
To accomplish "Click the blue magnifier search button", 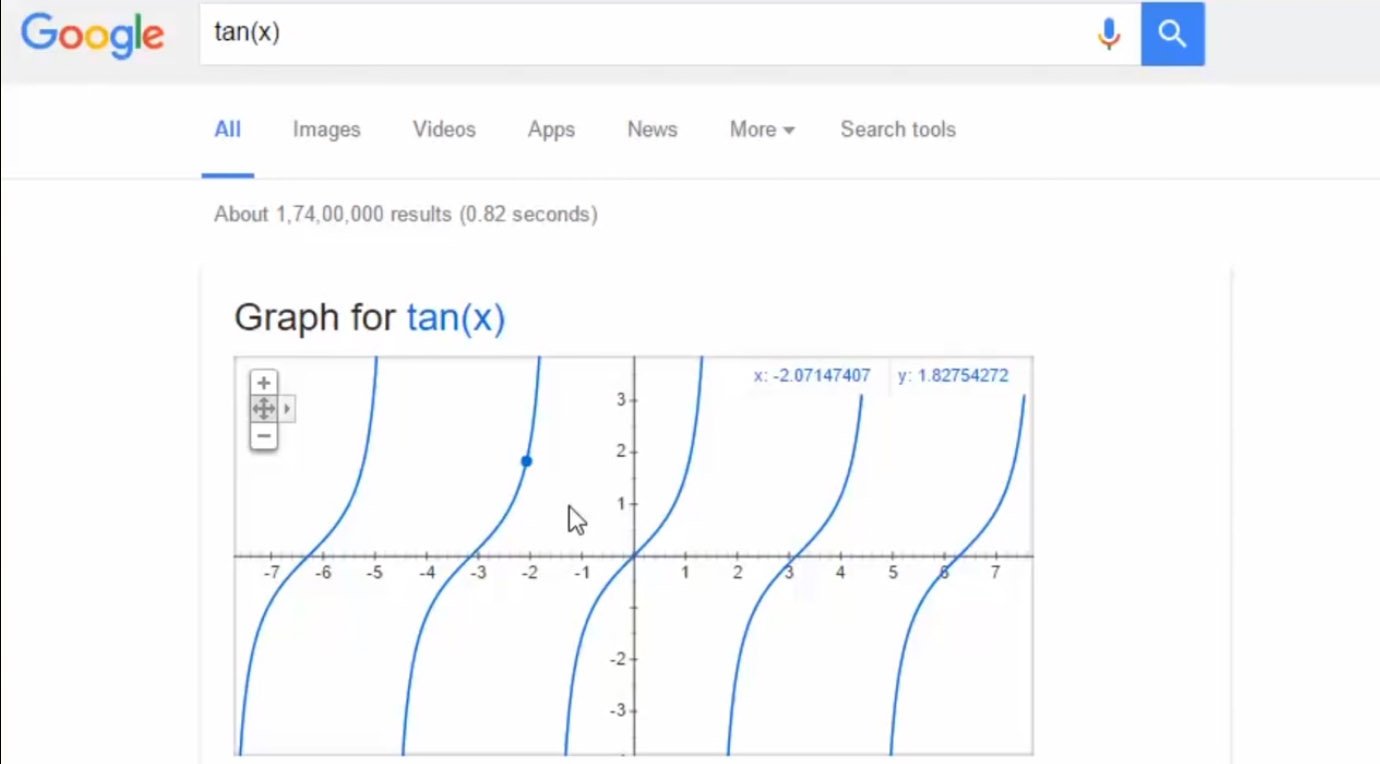I will click(1172, 34).
